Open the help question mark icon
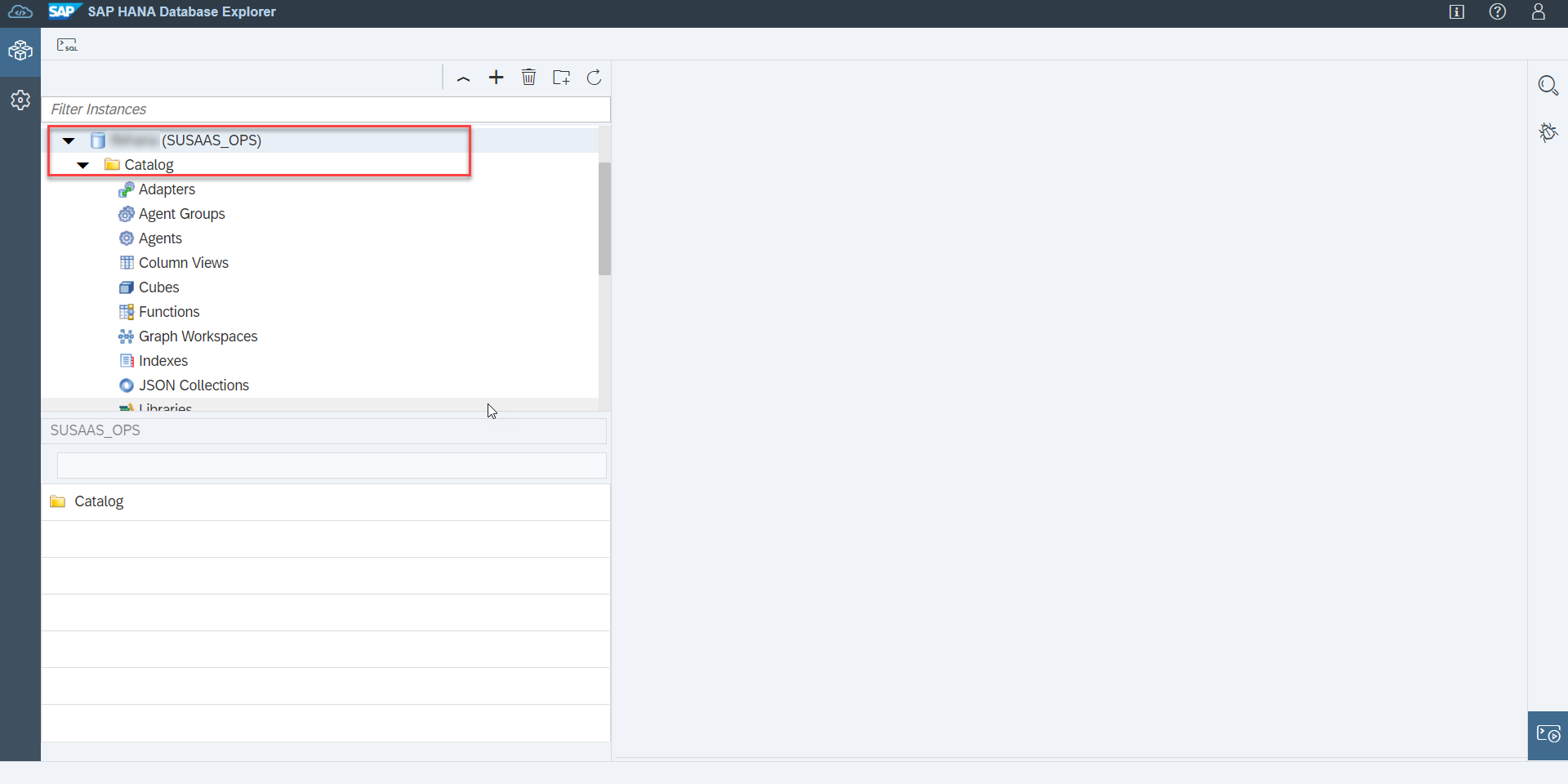This screenshot has height=784, width=1568. pyautogui.click(x=1497, y=11)
